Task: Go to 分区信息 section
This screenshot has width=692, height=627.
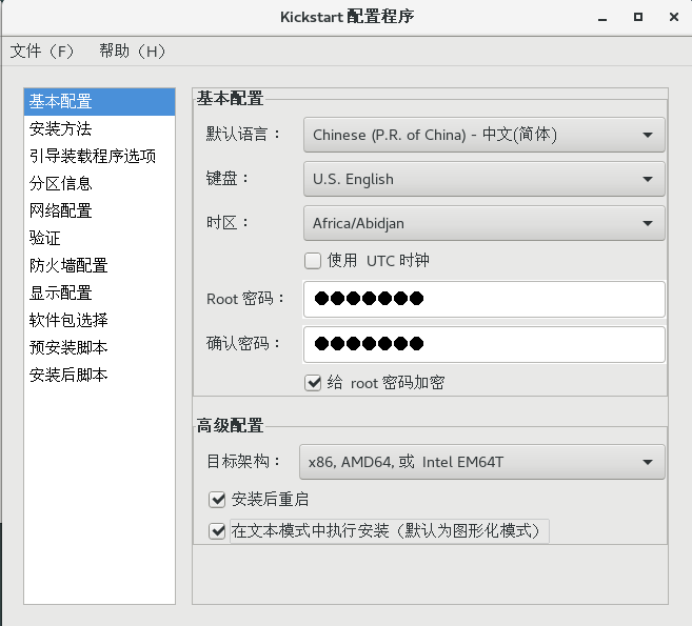Action: 99,184
